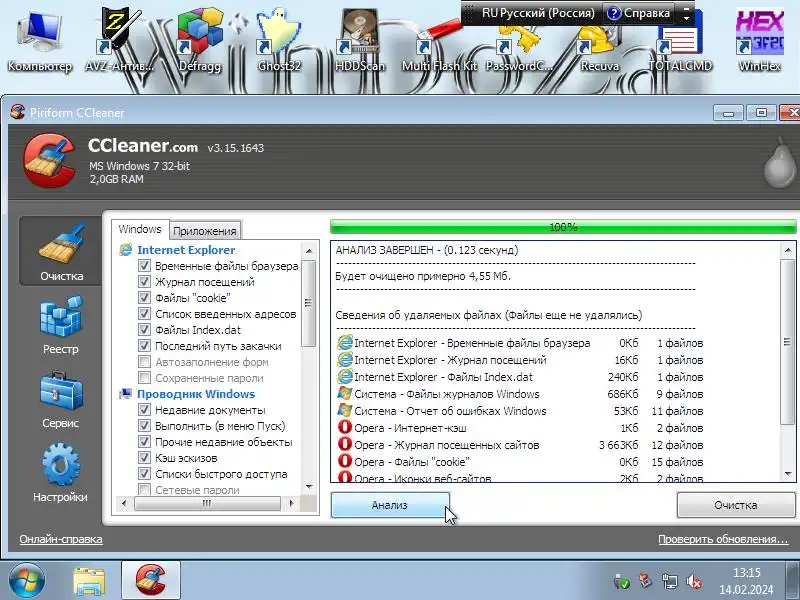Click the 100% green progress bar

[x=563, y=227]
